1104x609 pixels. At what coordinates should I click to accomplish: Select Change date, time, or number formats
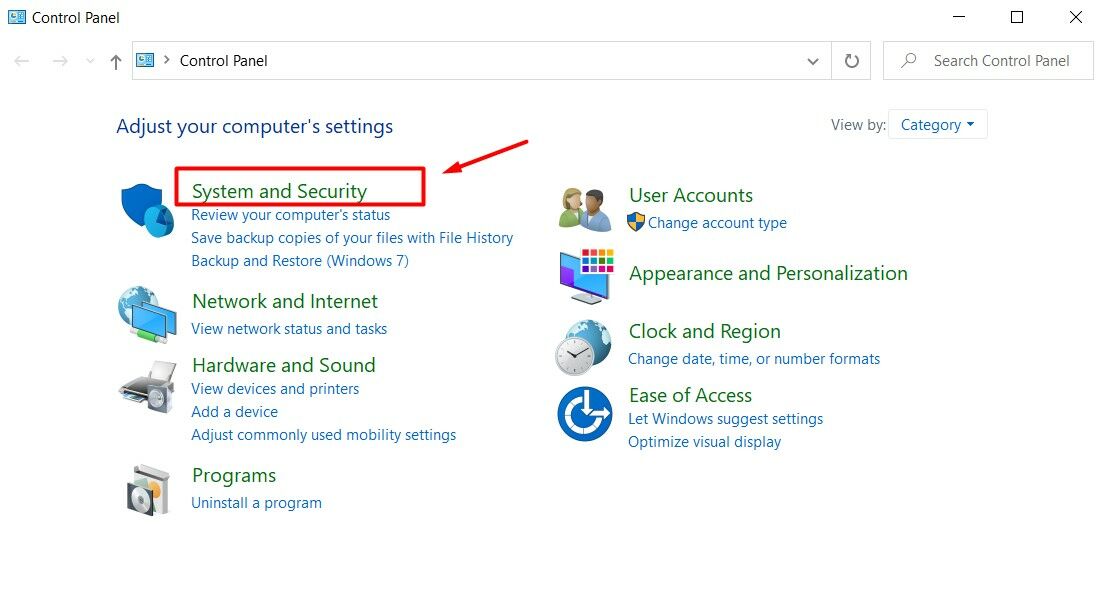(x=754, y=359)
